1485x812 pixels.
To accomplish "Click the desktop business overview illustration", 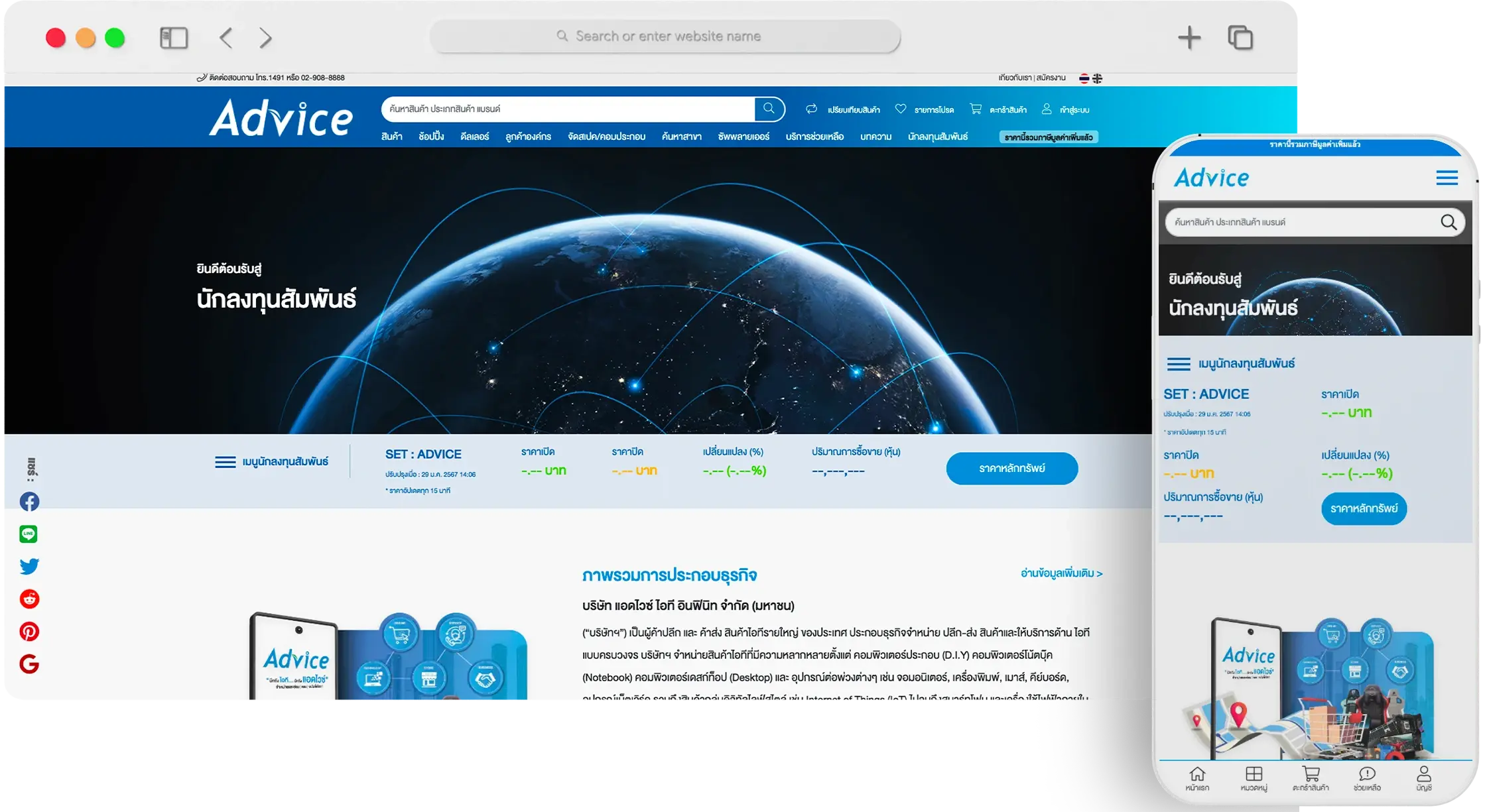I will click(388, 655).
